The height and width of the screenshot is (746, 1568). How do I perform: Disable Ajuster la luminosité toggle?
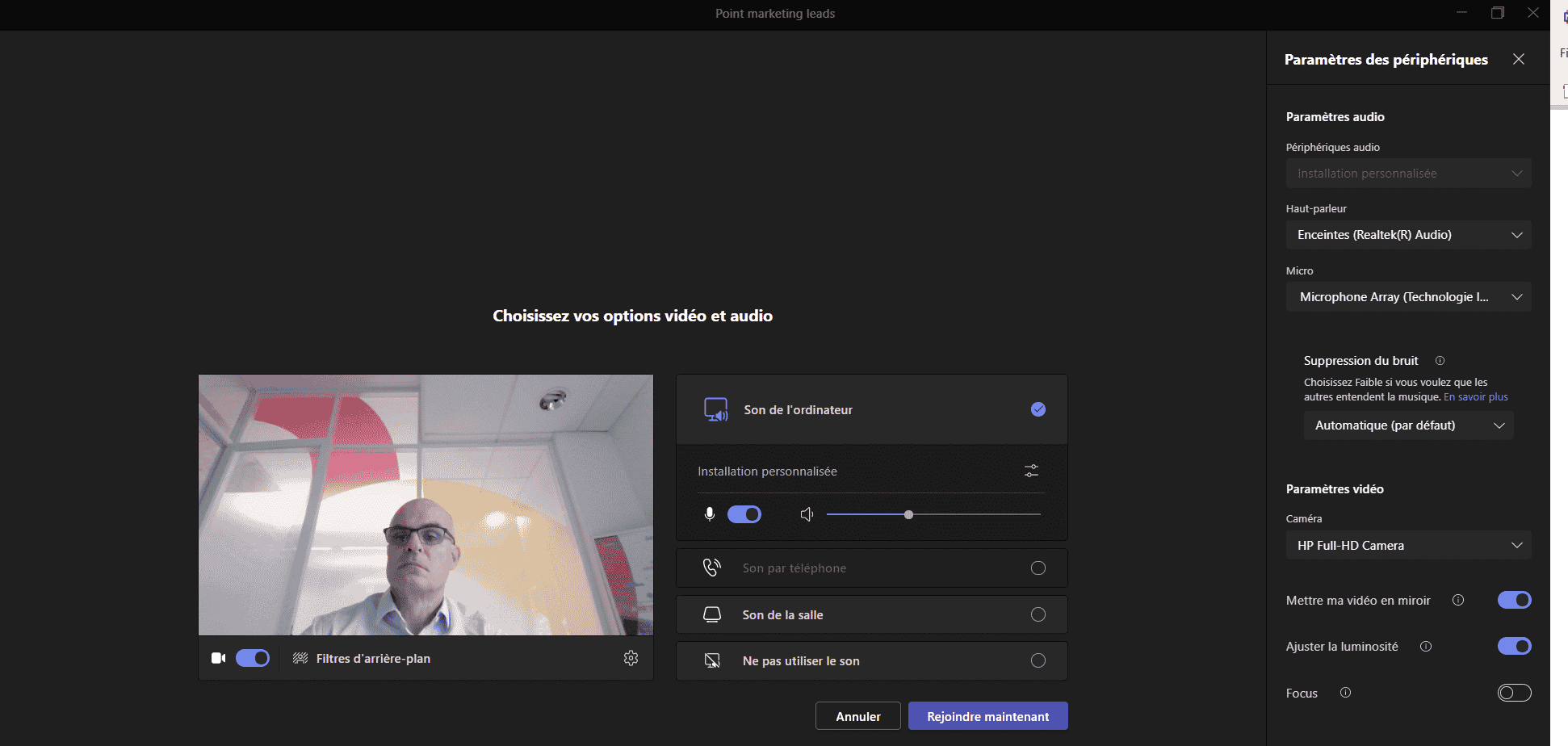click(1515, 646)
